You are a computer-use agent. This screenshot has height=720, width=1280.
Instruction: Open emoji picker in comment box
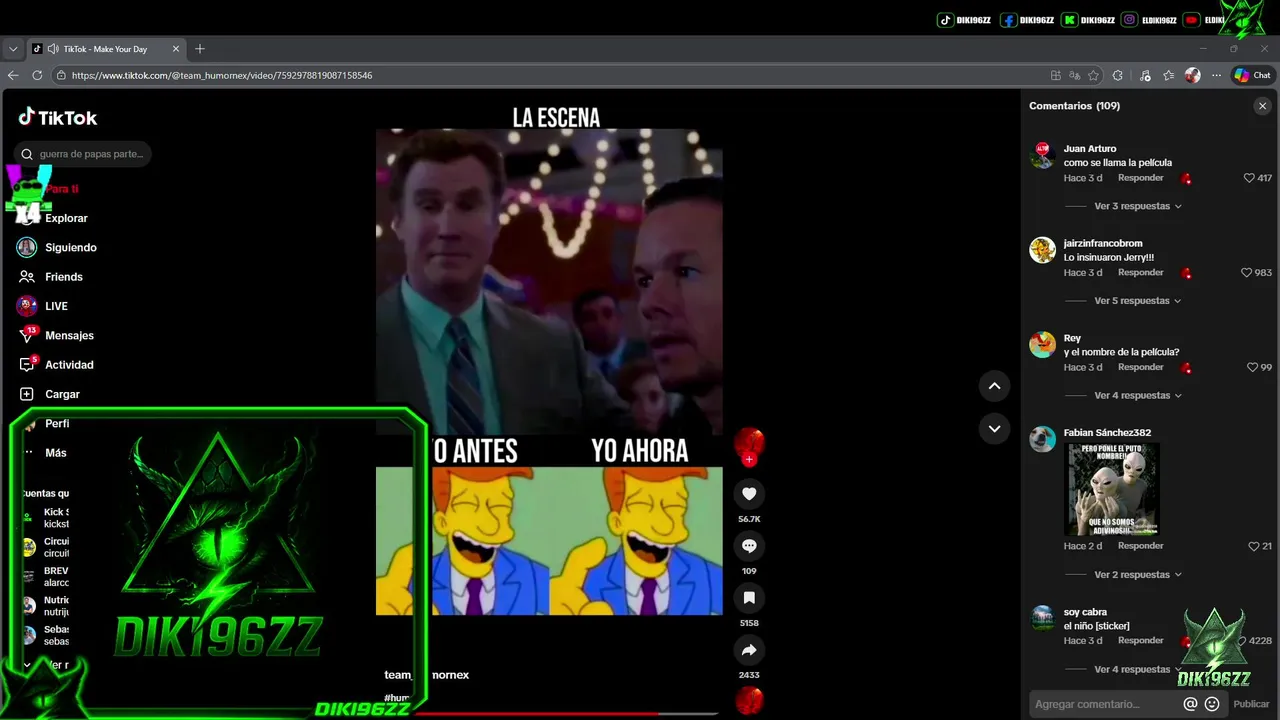click(1212, 704)
